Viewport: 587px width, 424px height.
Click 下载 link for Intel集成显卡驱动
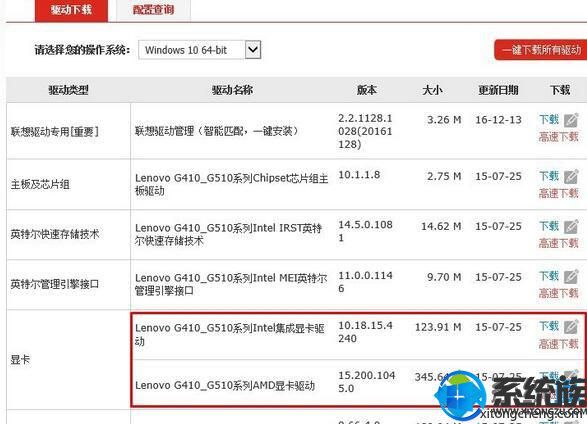click(x=549, y=326)
